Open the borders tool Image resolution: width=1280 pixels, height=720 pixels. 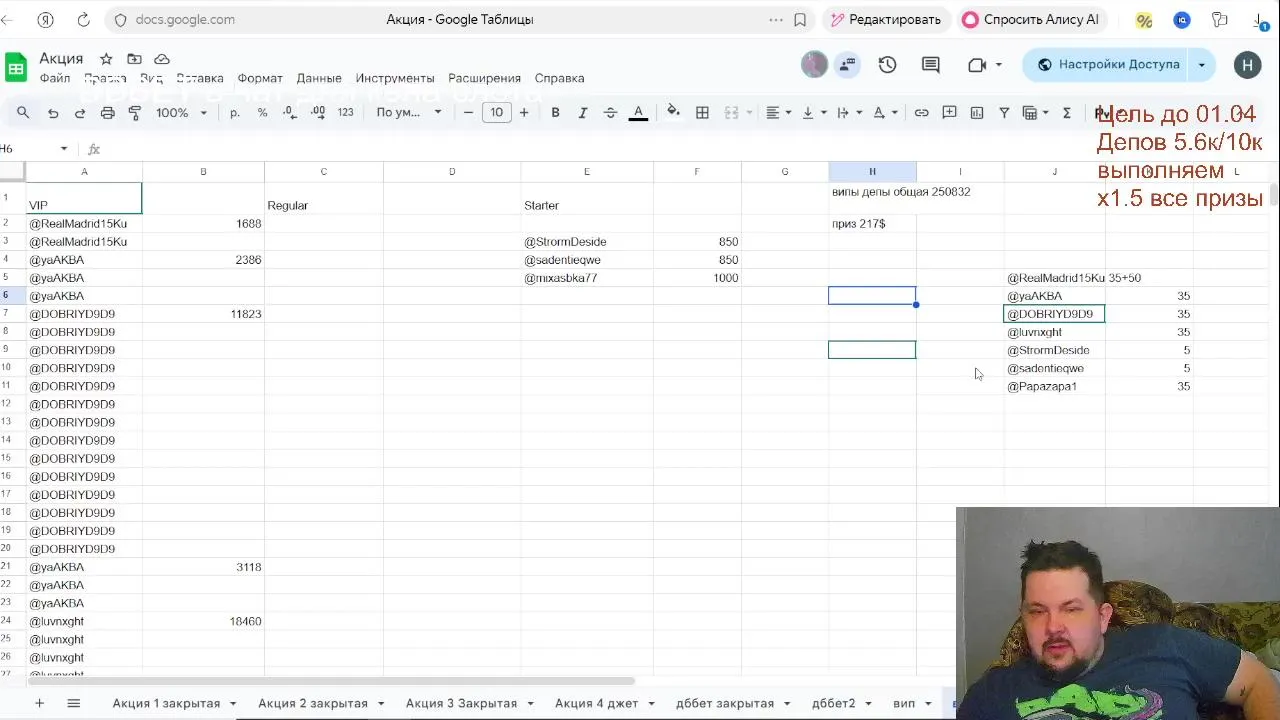click(x=702, y=113)
